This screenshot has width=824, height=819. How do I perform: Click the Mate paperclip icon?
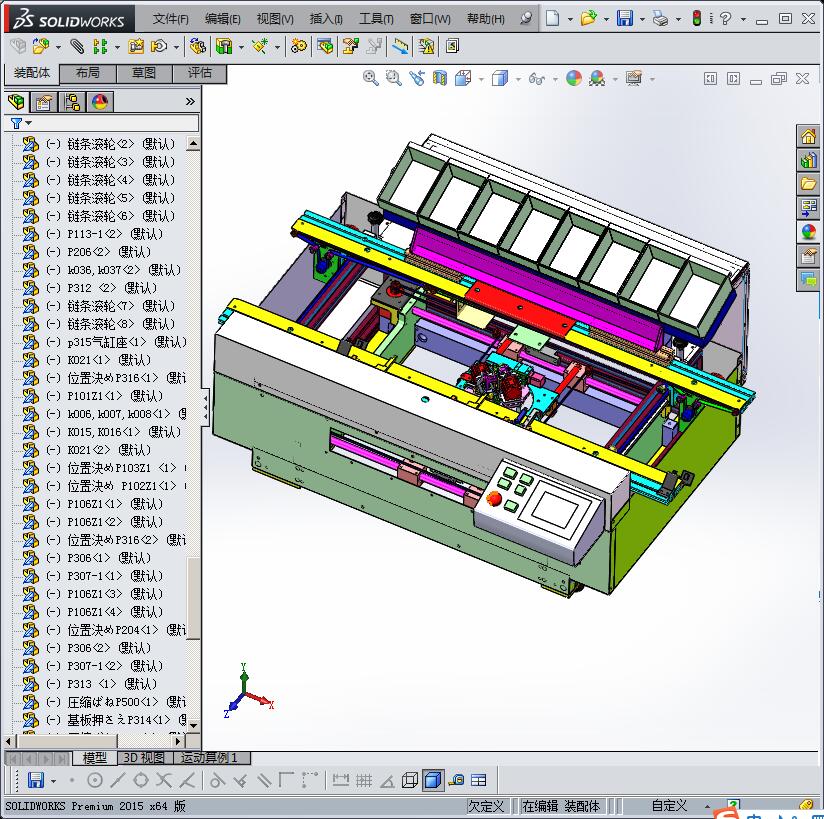[77, 46]
